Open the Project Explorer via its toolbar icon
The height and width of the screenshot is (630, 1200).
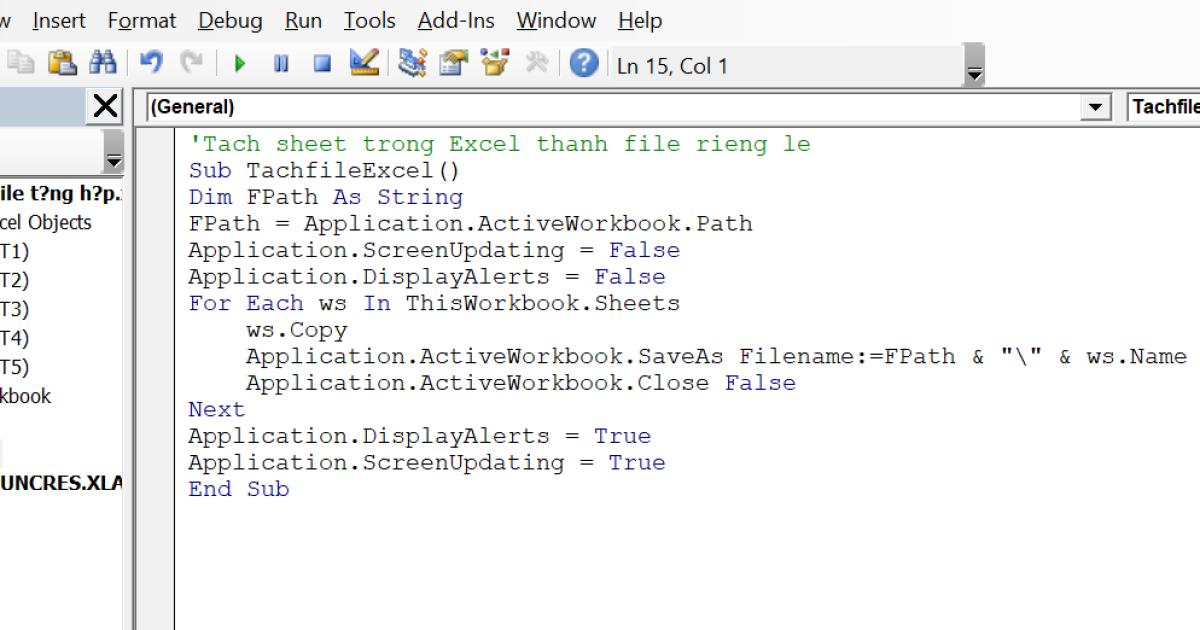click(412, 62)
